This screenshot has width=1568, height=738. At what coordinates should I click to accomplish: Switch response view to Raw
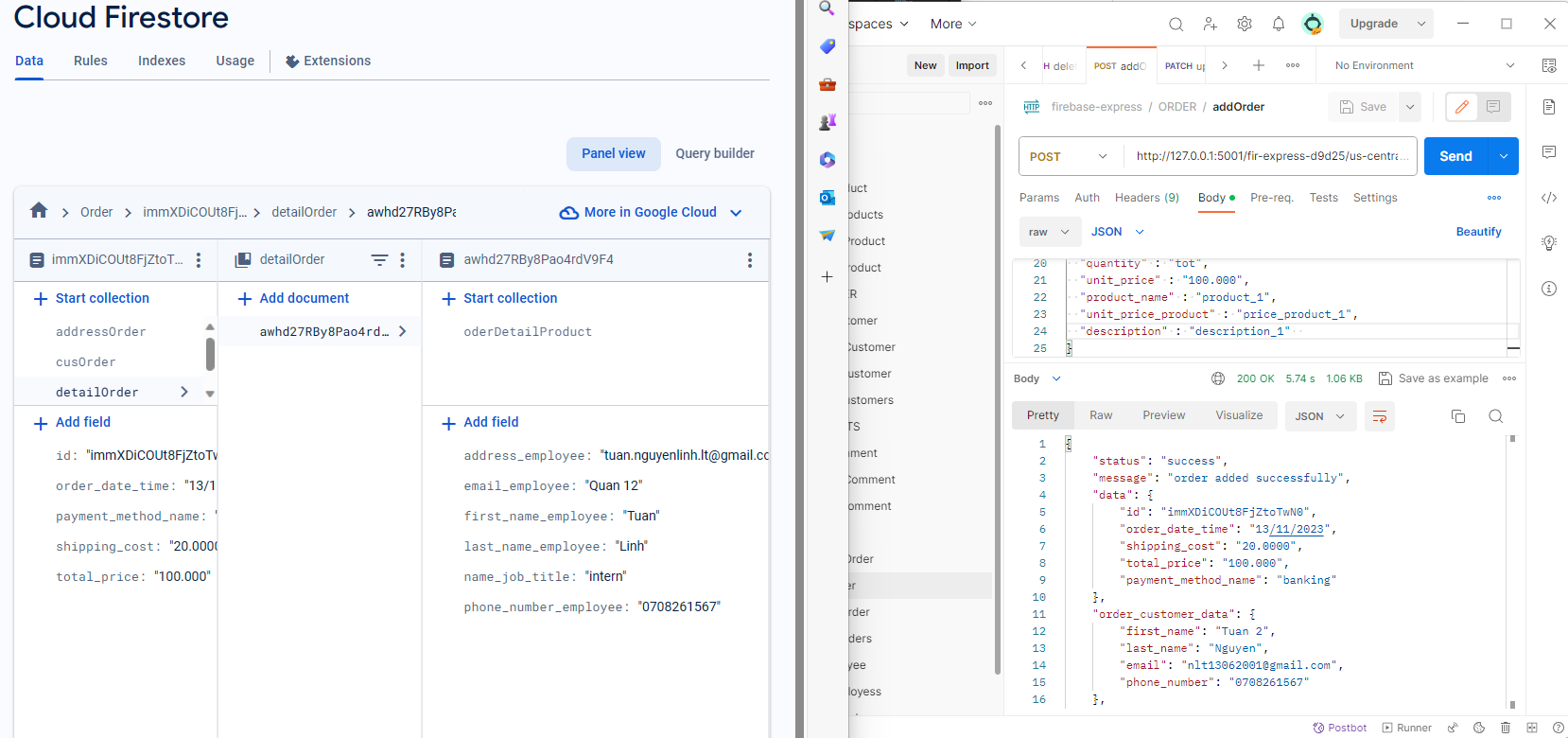[x=1101, y=415]
